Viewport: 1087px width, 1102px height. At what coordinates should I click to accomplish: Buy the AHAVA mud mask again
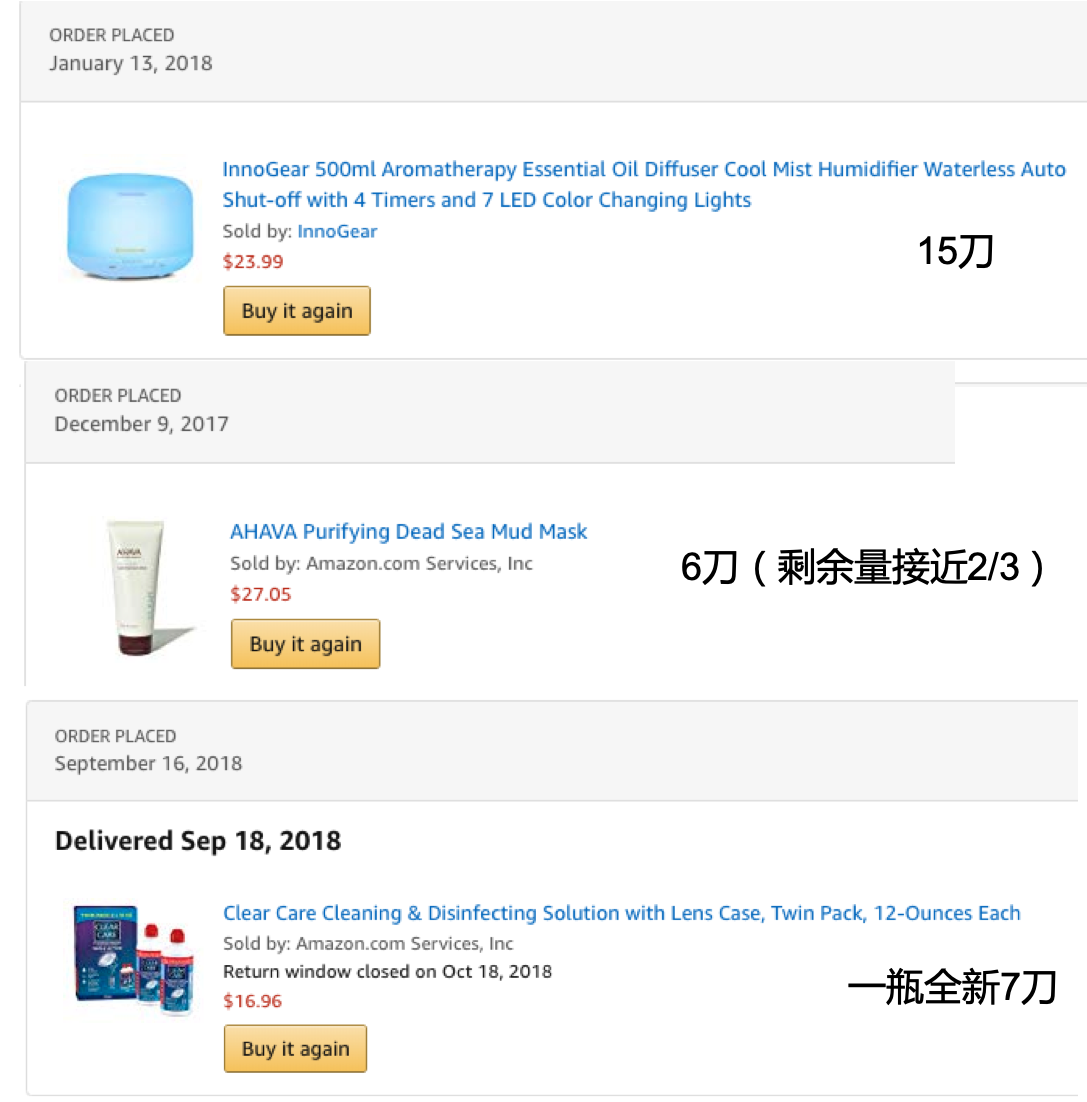pos(305,644)
